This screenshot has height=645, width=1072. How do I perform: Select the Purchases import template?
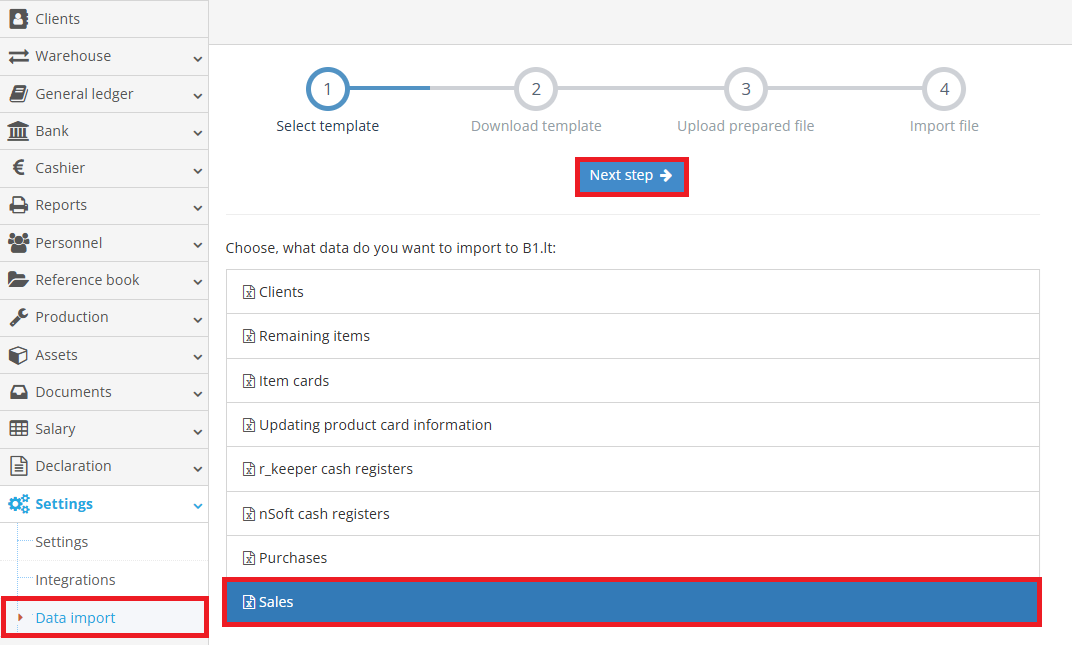(x=632, y=557)
